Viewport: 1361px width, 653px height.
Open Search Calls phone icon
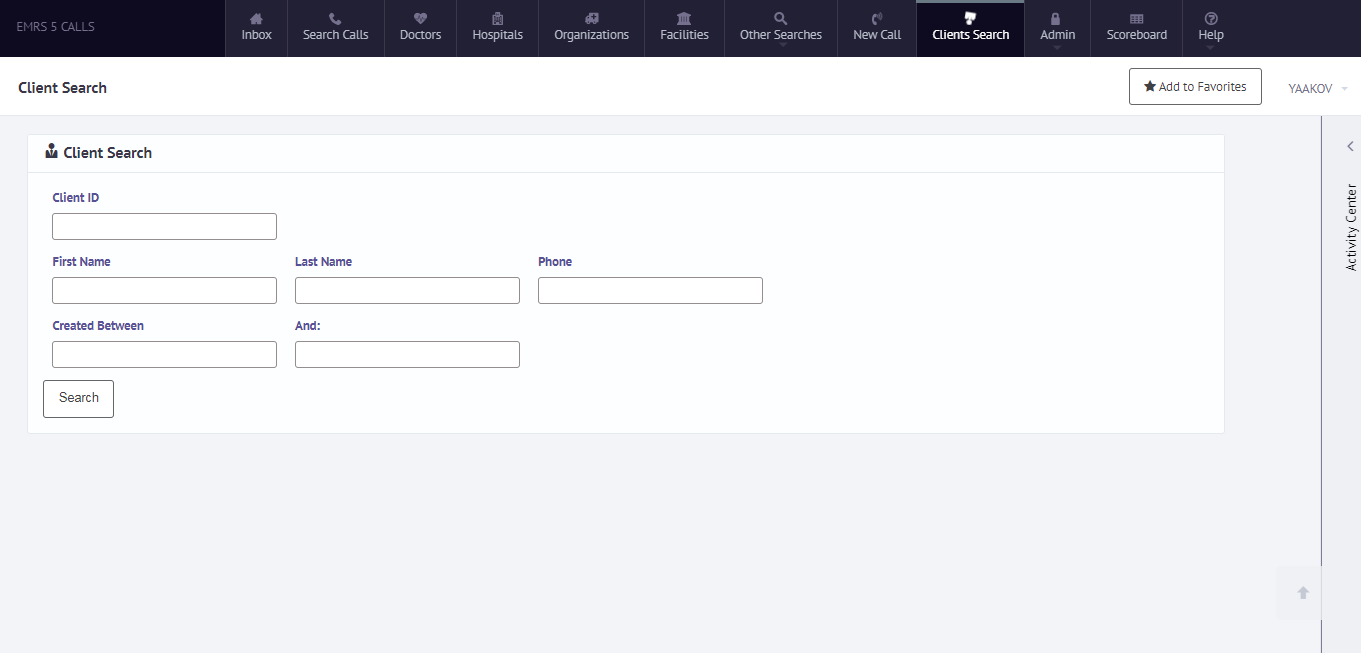335,19
